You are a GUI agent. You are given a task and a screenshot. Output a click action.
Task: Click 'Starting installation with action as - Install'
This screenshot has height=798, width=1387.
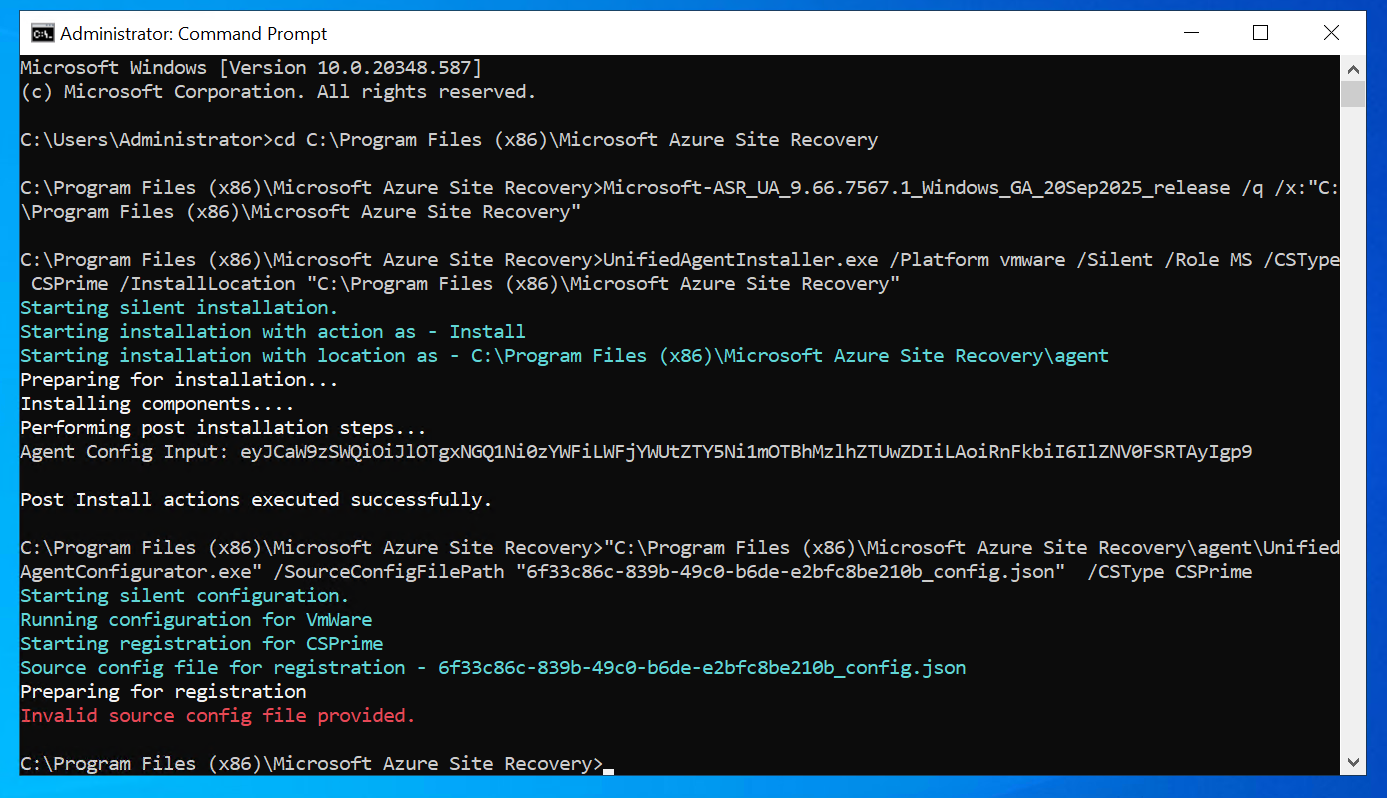(273, 331)
